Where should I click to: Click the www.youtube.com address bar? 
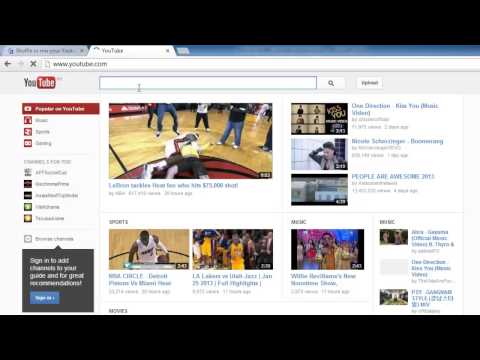[x=80, y=64]
